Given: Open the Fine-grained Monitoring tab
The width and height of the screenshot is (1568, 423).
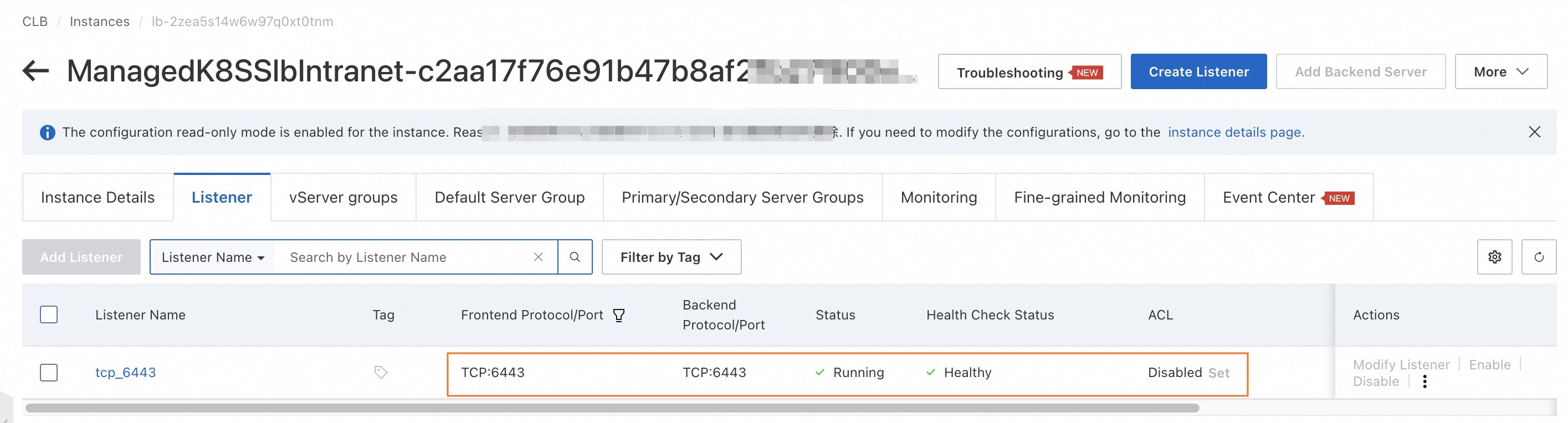Looking at the screenshot, I should click(x=1099, y=198).
